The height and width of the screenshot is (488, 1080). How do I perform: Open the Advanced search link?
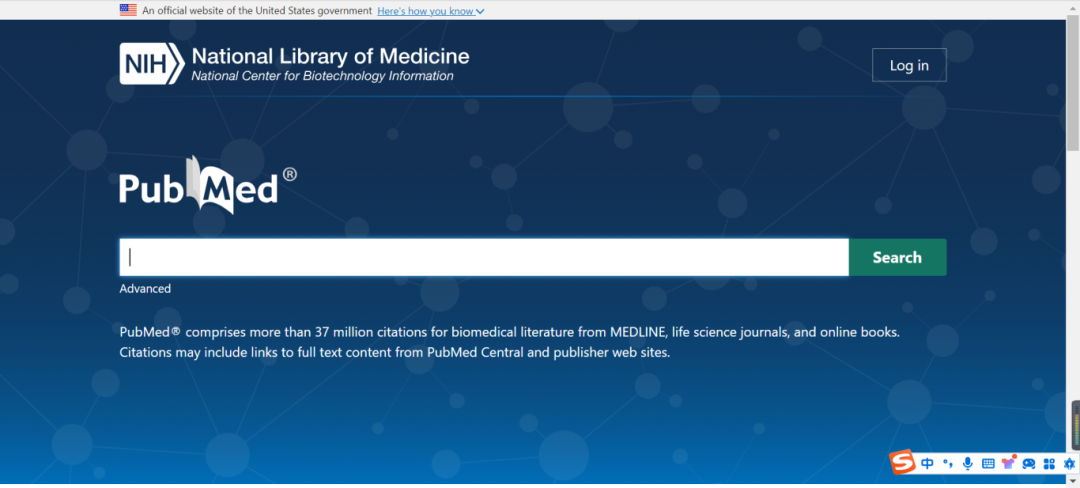point(145,288)
